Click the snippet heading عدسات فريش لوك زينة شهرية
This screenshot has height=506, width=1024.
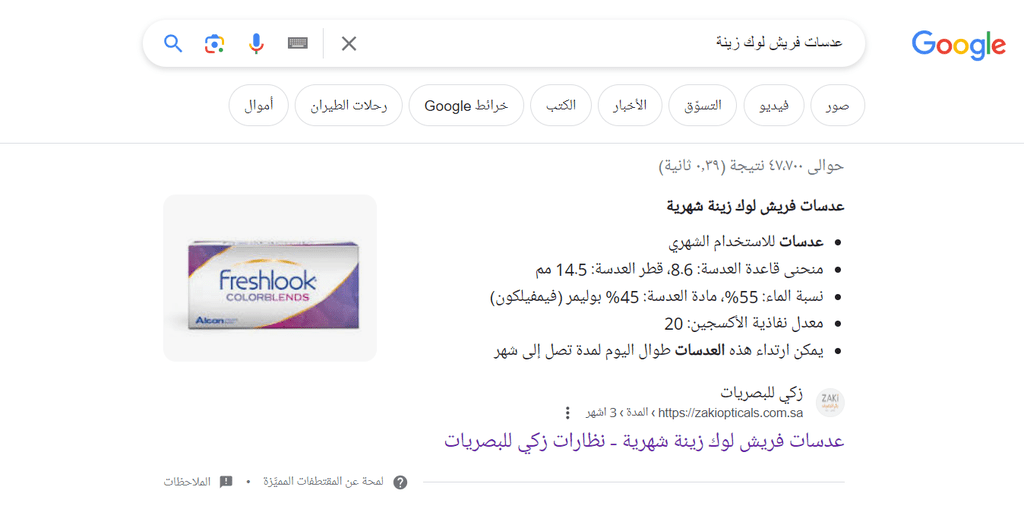[x=756, y=207]
